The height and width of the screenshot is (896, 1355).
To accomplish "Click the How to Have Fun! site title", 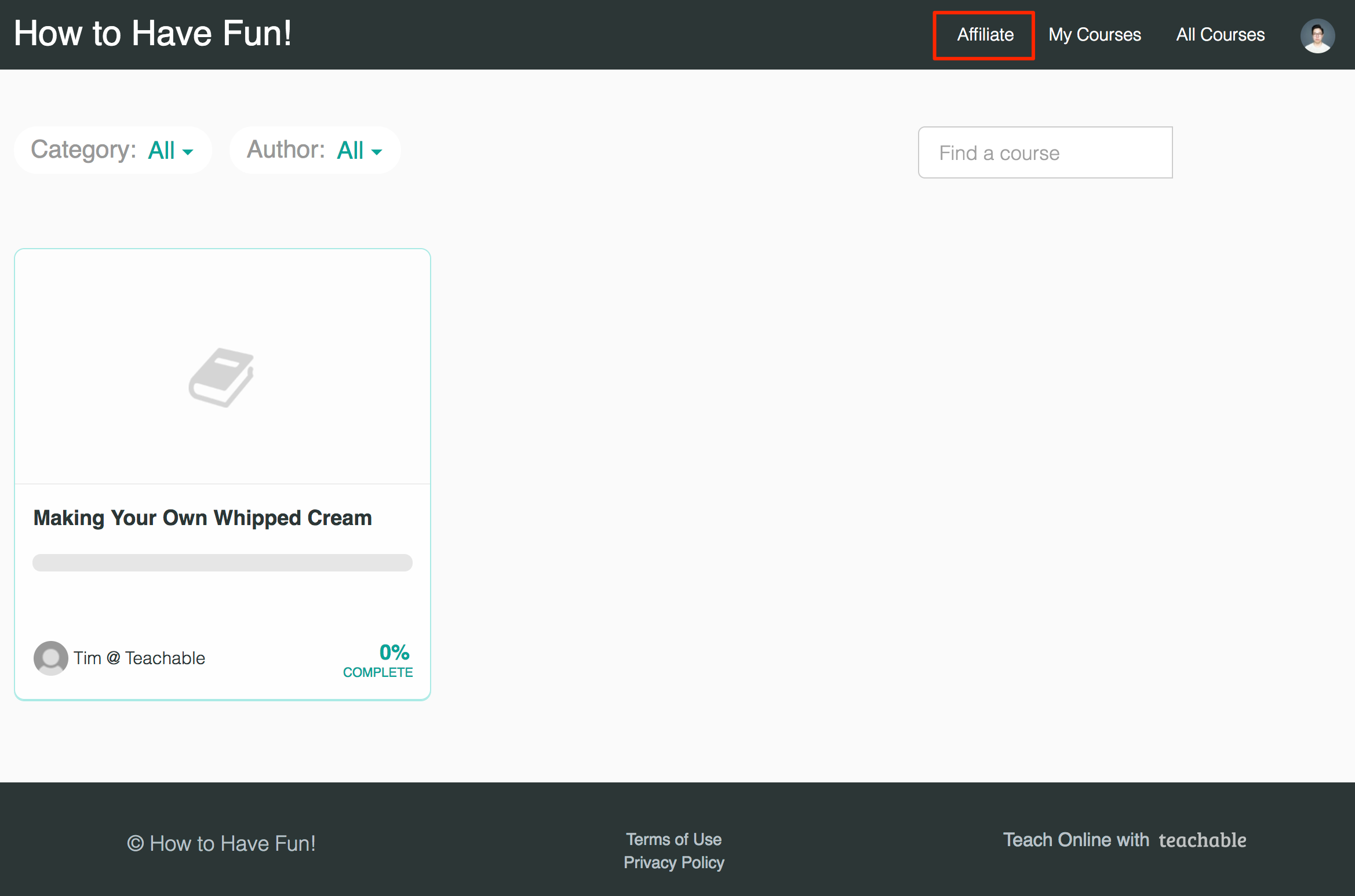I will (x=152, y=34).
